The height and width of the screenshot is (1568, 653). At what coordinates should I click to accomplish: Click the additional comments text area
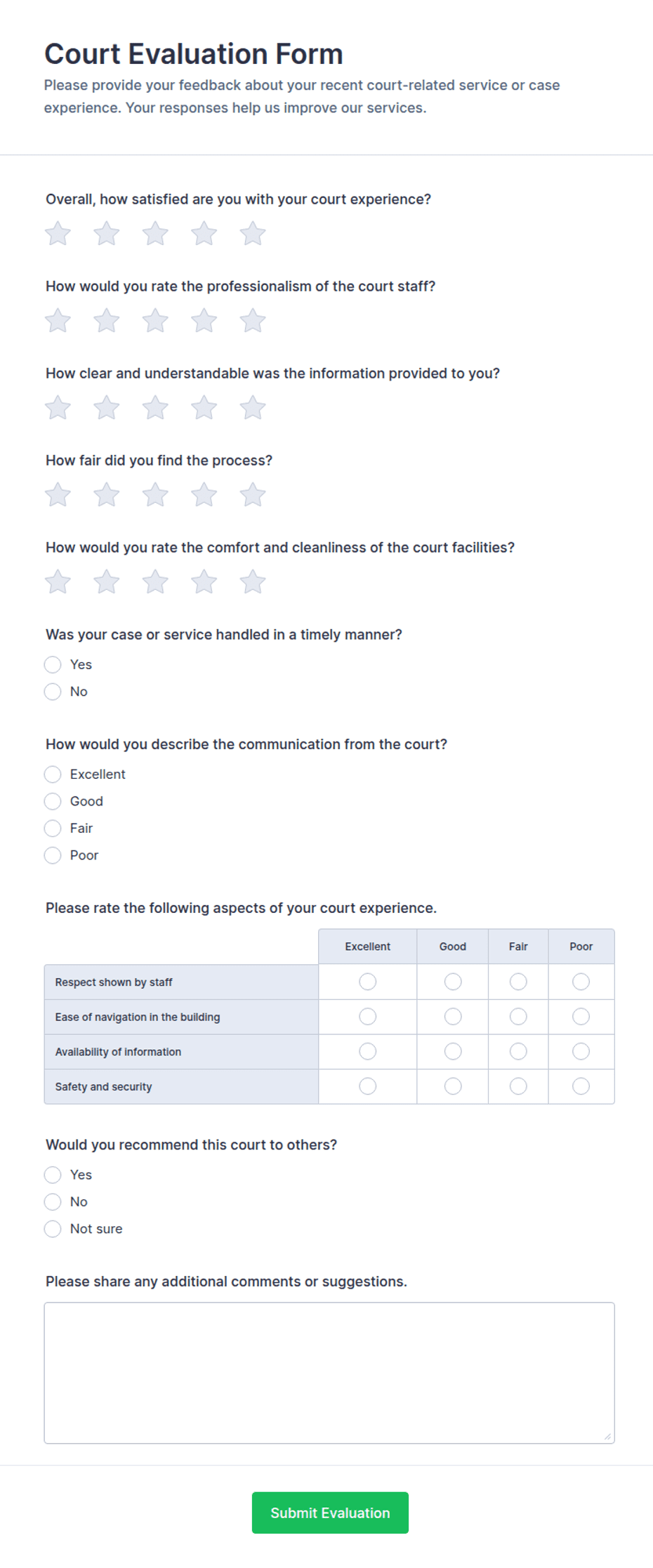tap(329, 1373)
